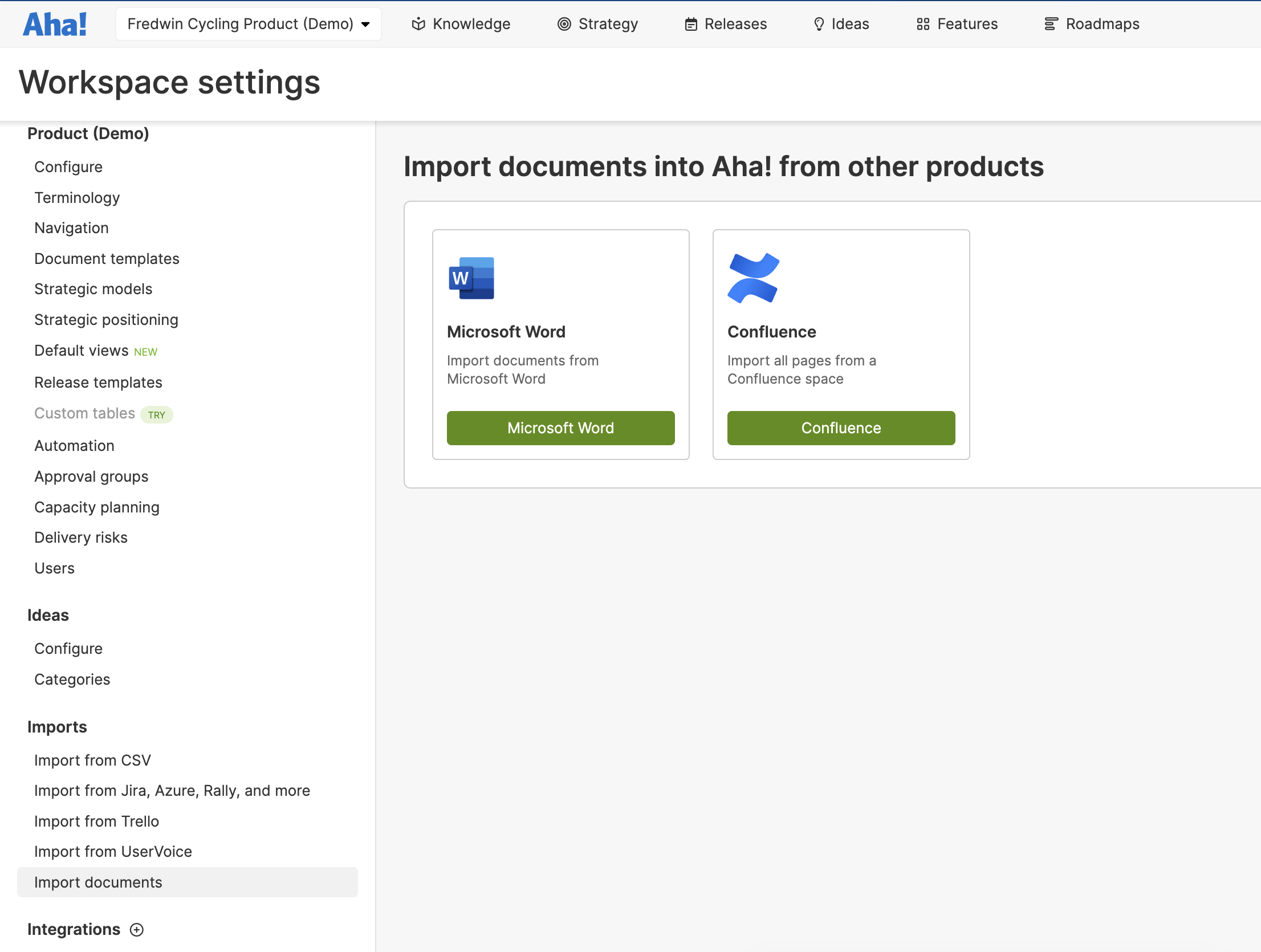
Task: Open the Knowledge menu
Action: pos(461,24)
